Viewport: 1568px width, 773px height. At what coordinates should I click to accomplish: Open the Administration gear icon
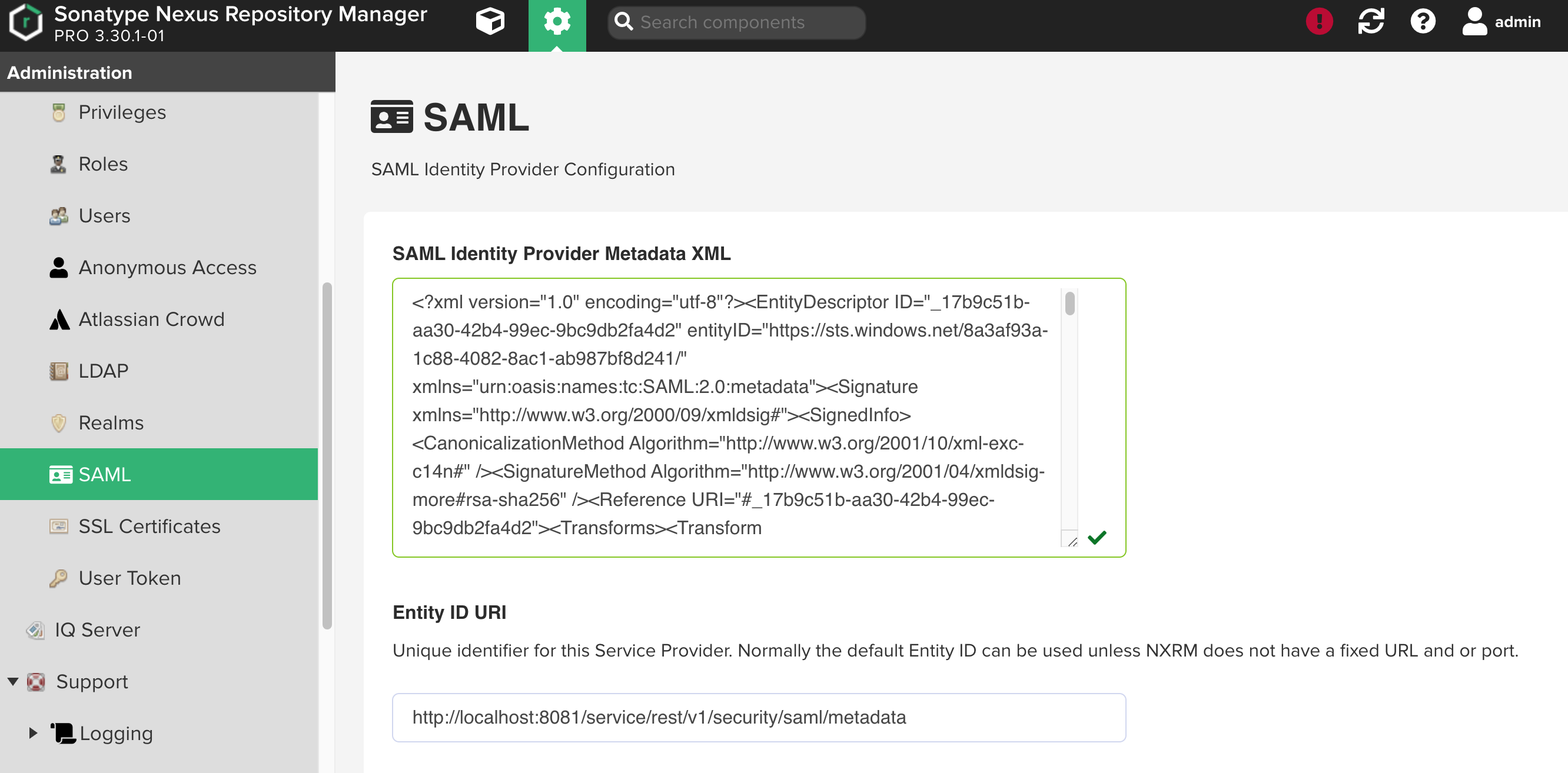tap(556, 22)
